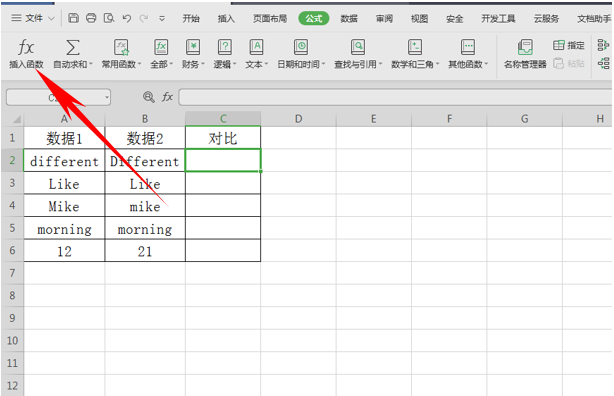Expand the 财务 dropdown arrow
The image size is (614, 396).
[203, 64]
